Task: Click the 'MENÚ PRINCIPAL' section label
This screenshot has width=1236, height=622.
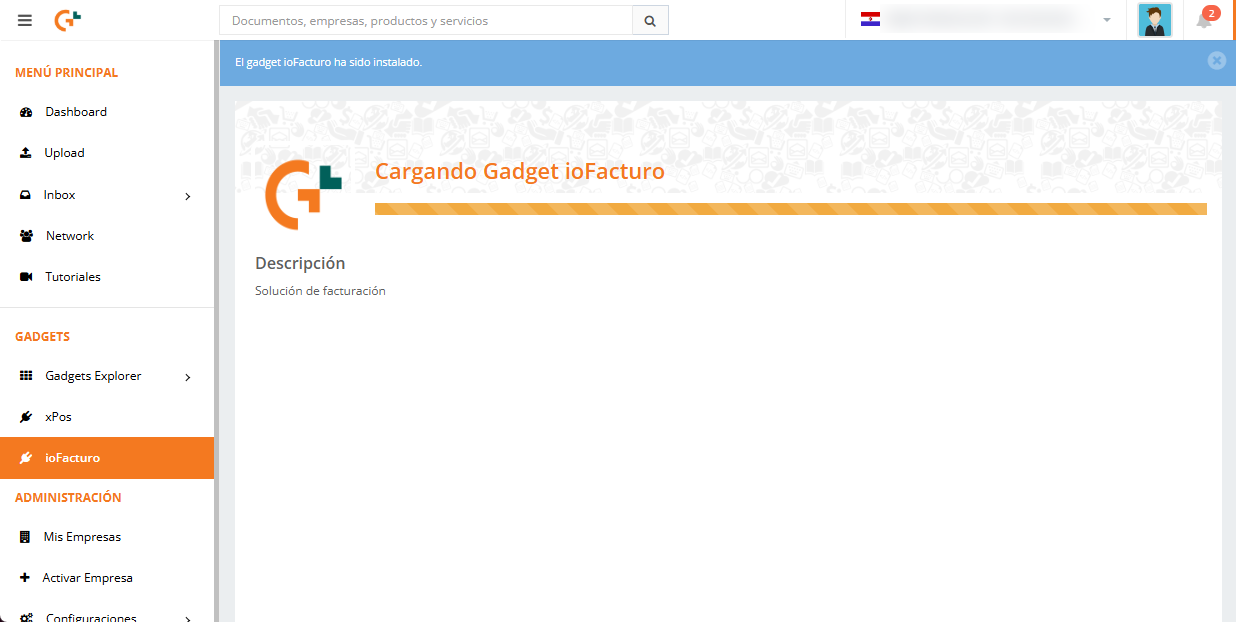Action: click(66, 73)
